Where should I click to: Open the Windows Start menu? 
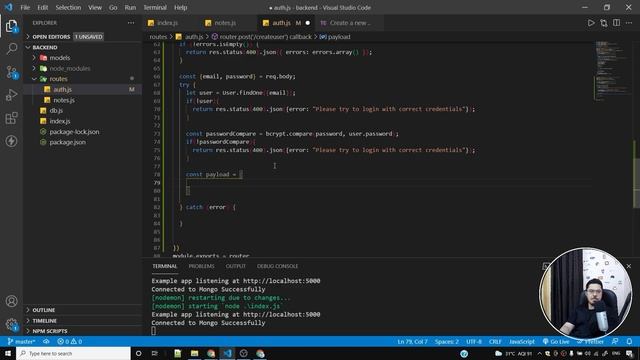[x=8, y=353]
